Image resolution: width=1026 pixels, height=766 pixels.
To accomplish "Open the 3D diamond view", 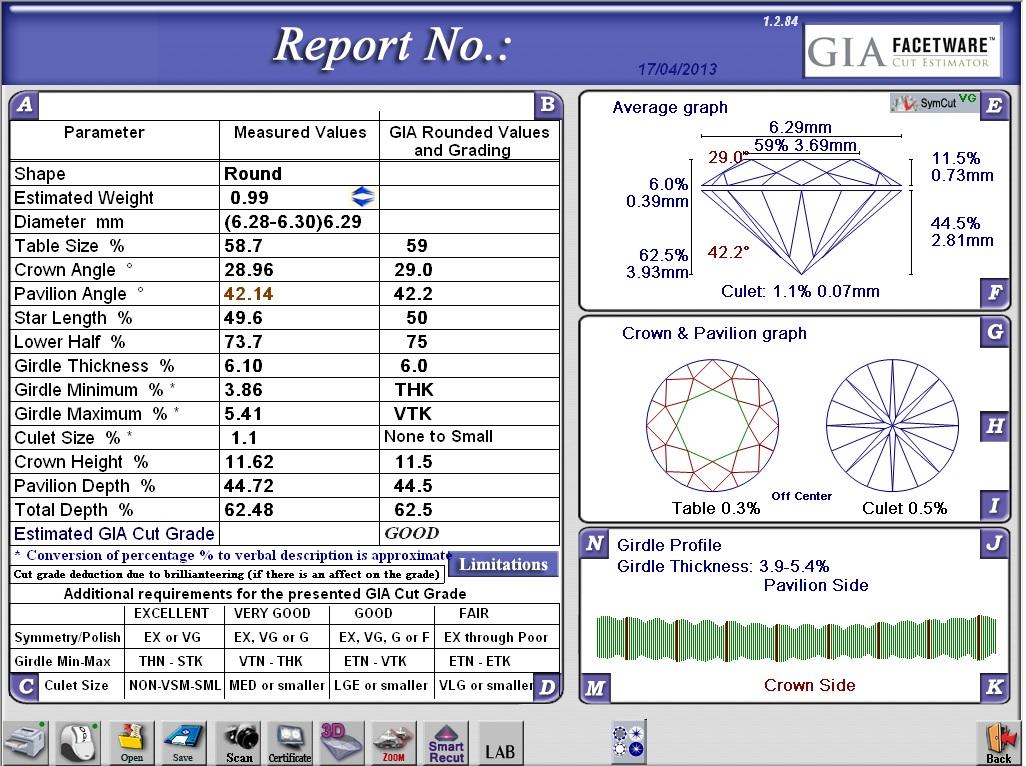I will [341, 740].
